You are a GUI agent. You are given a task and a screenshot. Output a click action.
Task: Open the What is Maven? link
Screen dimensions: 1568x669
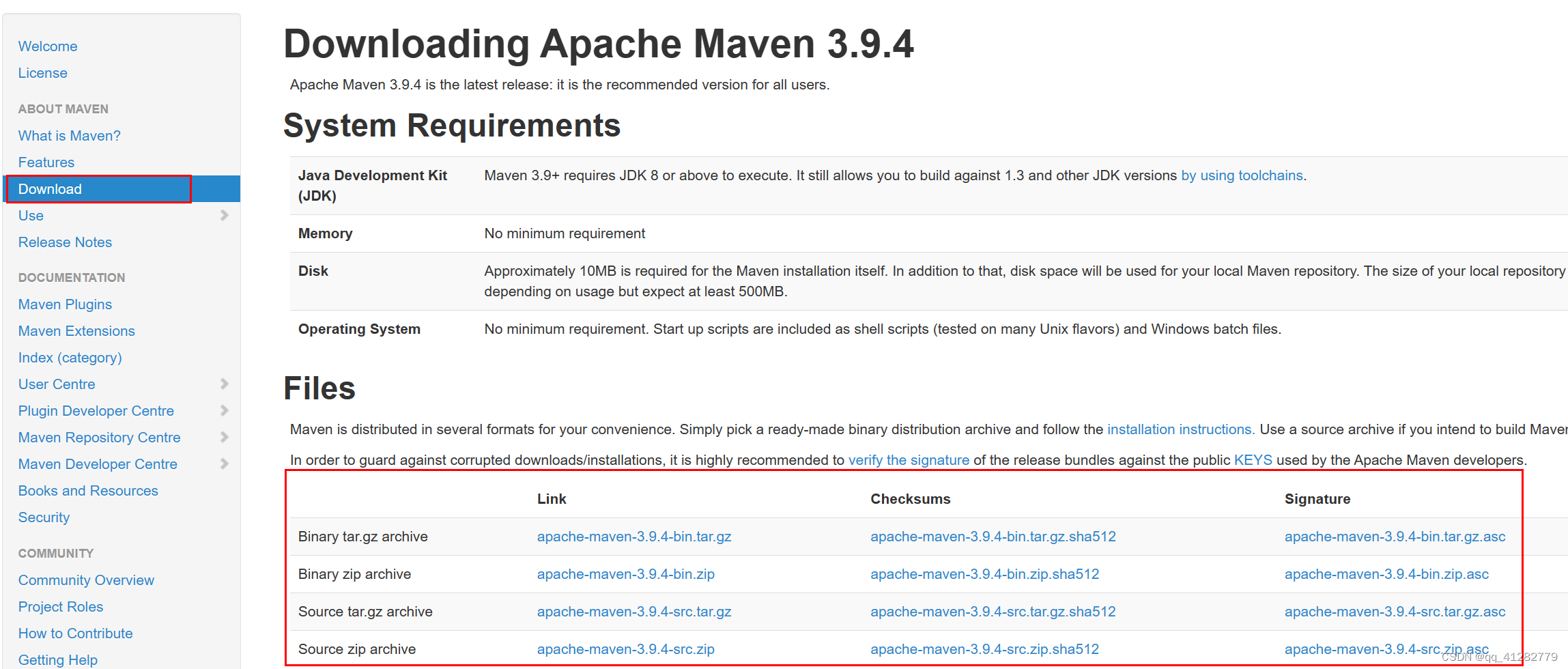[x=69, y=136]
